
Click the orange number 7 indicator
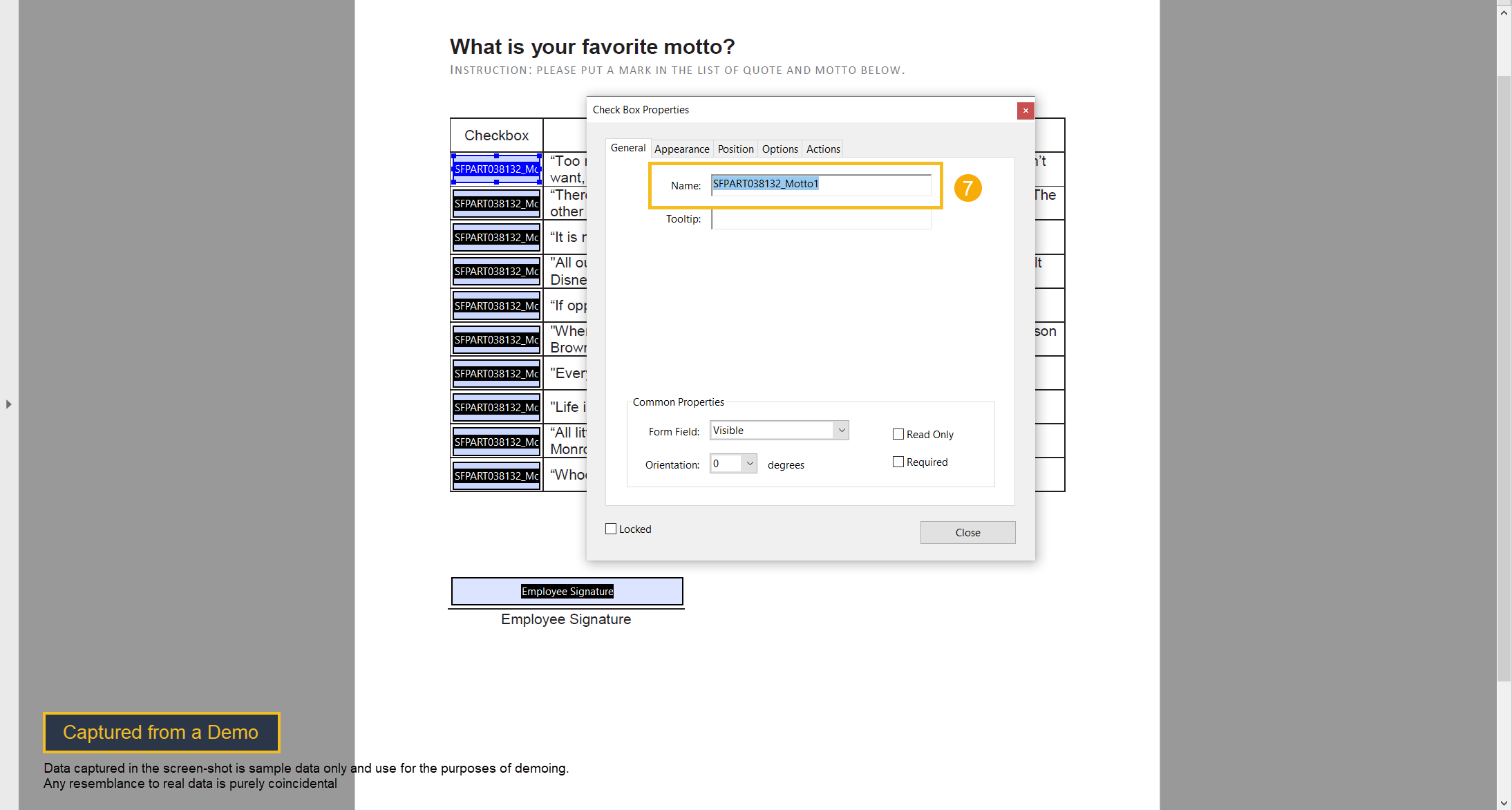point(967,188)
